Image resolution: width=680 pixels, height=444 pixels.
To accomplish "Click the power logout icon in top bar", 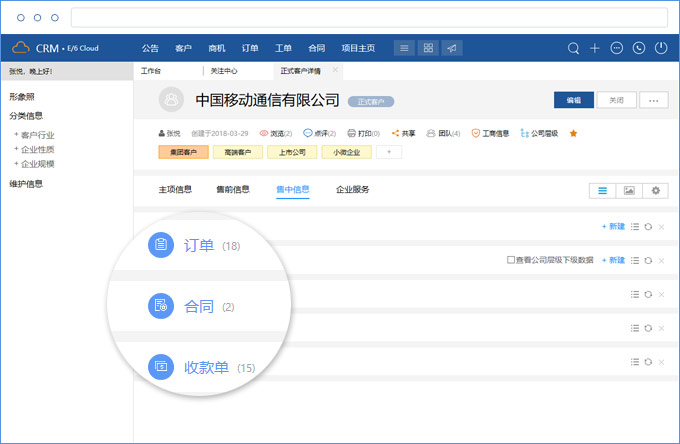I will click(661, 48).
